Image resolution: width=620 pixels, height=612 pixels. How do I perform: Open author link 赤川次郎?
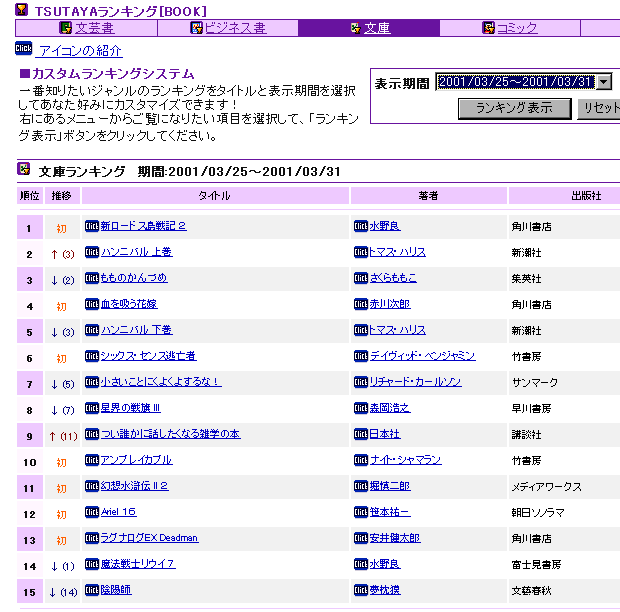click(390, 304)
